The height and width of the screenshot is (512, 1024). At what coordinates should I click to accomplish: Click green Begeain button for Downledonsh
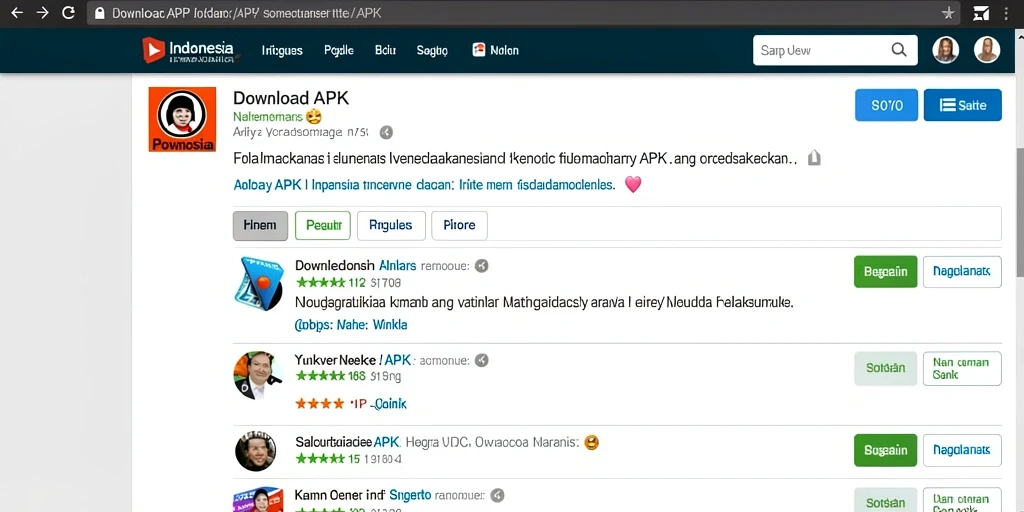point(886,272)
